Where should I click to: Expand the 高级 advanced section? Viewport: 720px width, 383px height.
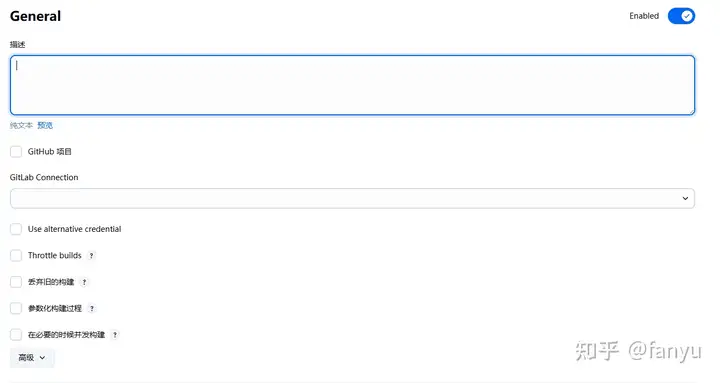[x=32, y=358]
